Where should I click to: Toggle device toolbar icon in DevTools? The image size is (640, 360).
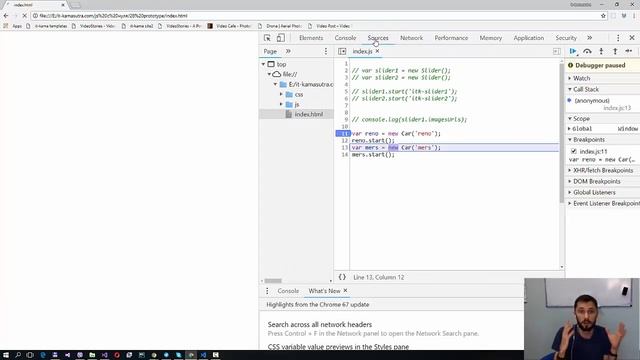(x=280, y=38)
